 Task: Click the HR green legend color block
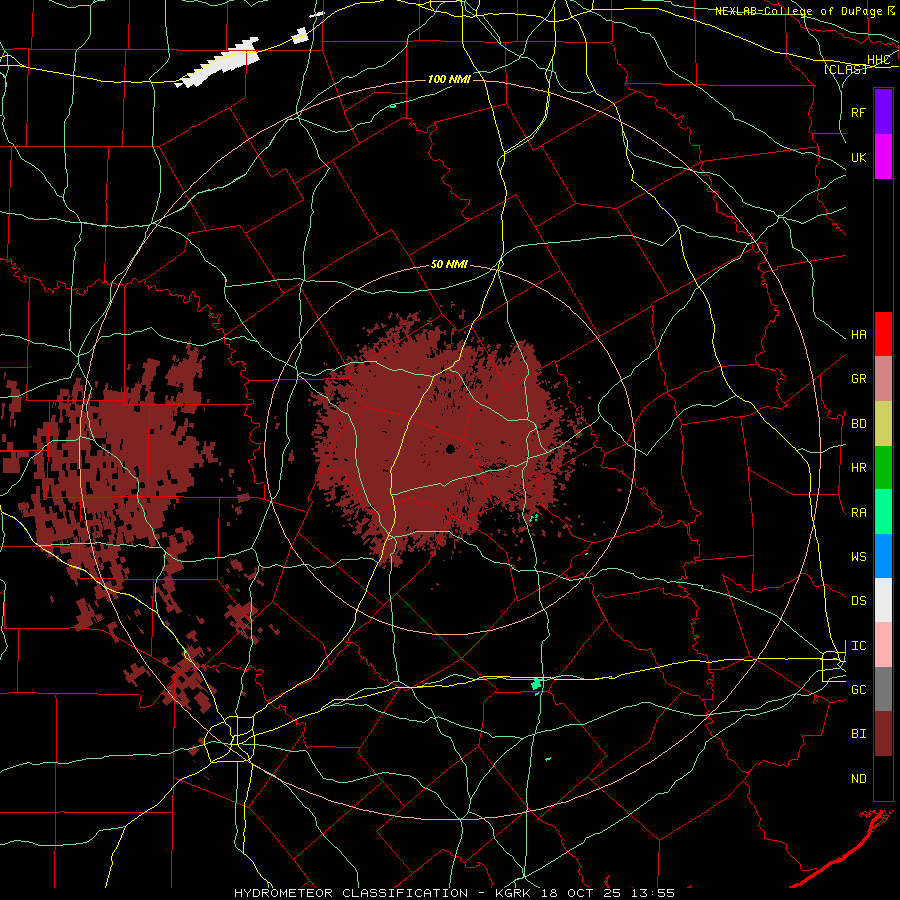883,467
